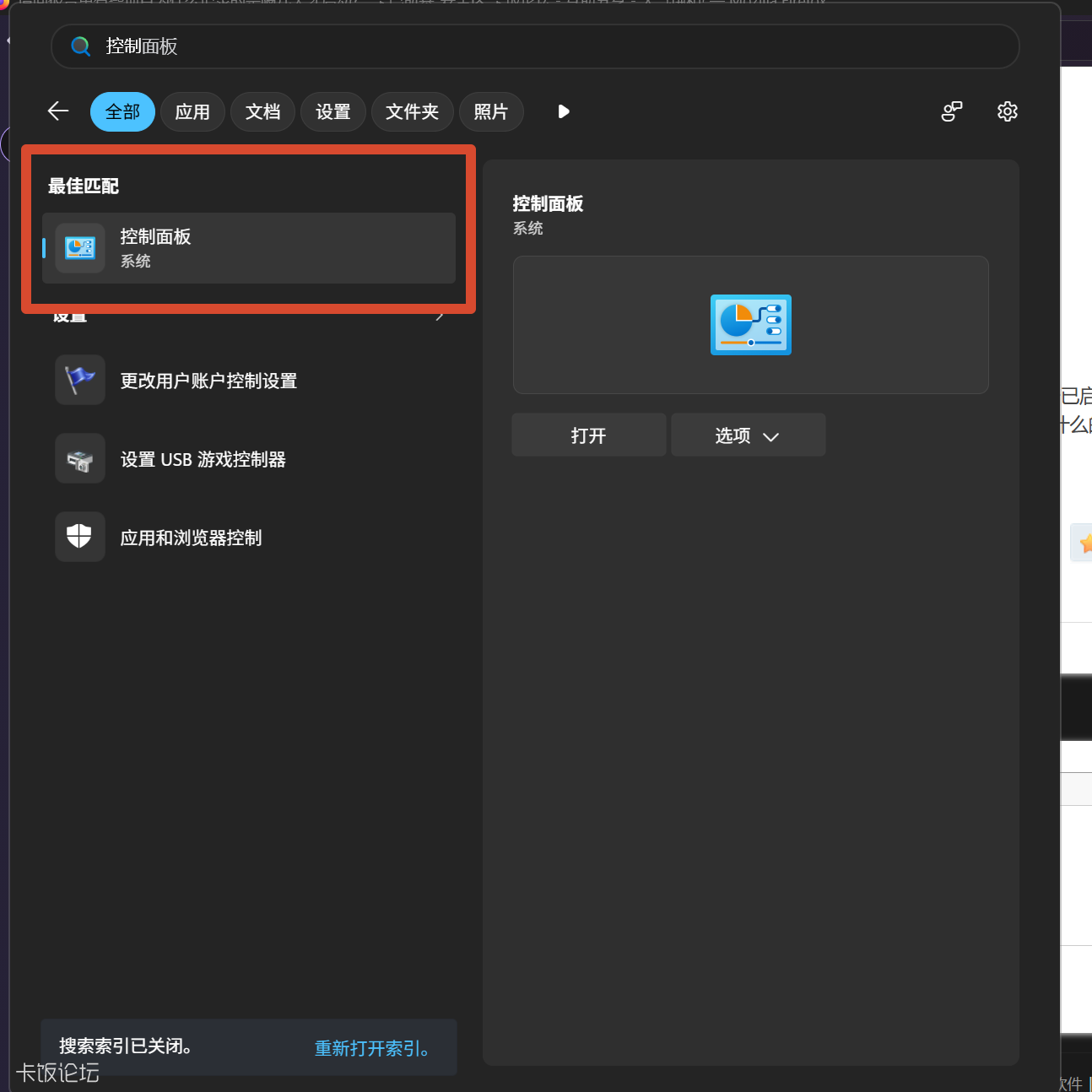This screenshot has width=1092, height=1092.
Task: Switch to the 应用 filter tab
Action: click(192, 111)
